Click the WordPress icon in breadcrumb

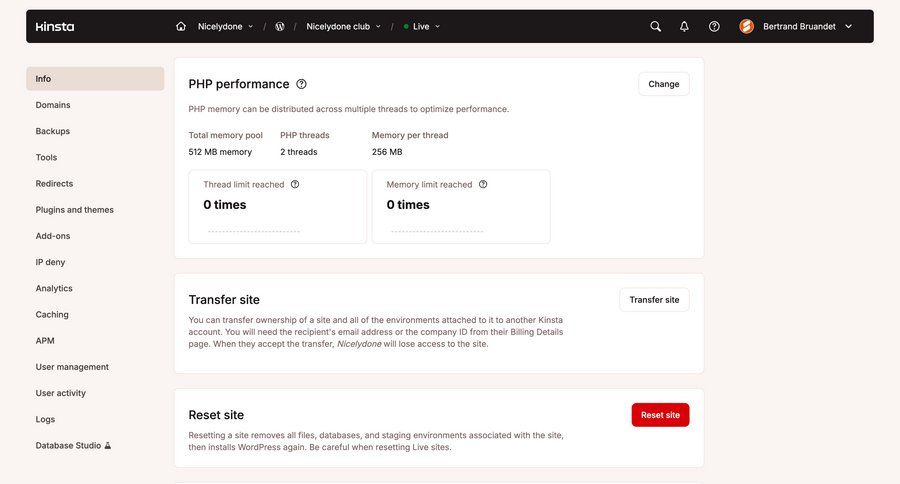click(x=280, y=27)
